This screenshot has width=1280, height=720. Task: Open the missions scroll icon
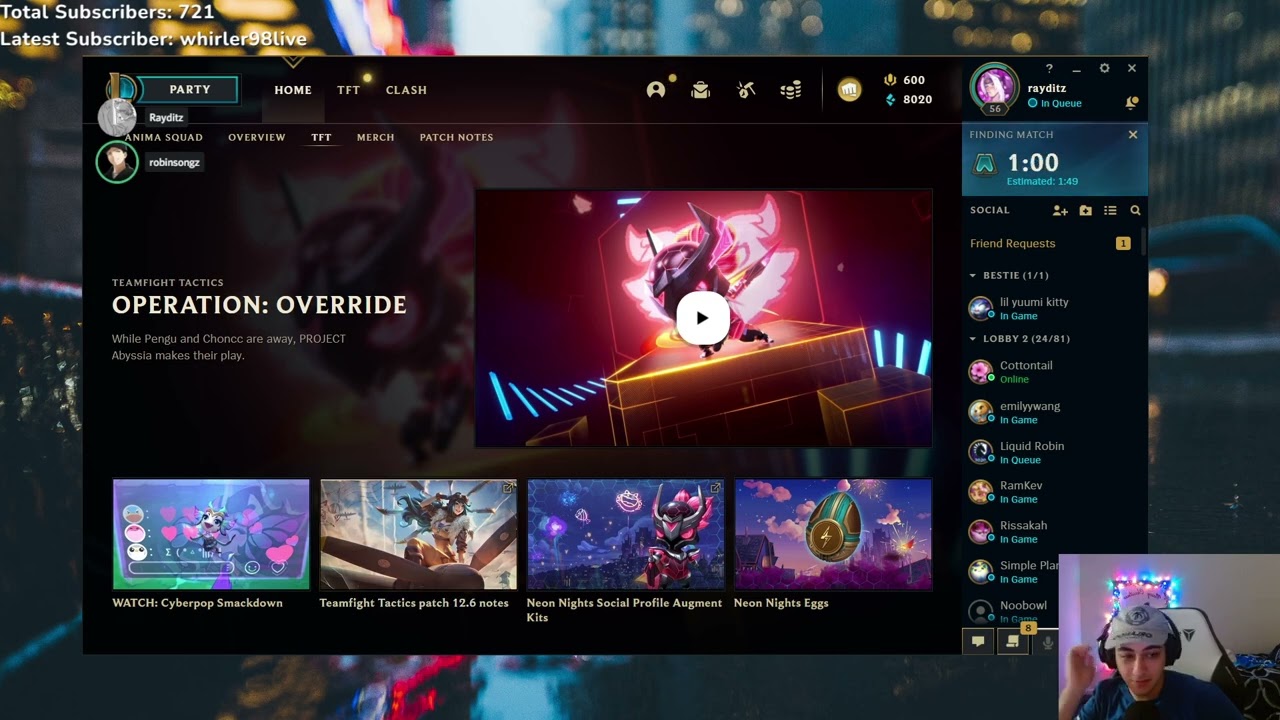(1013, 642)
